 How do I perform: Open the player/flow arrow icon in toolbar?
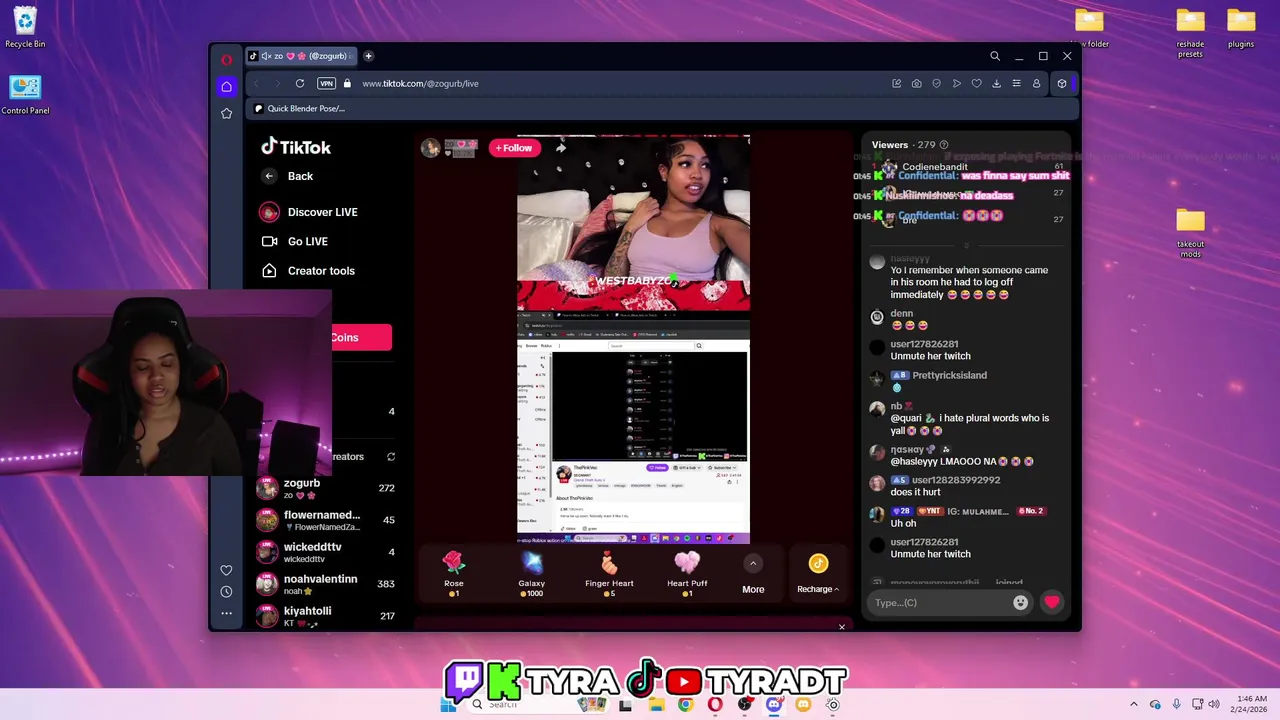[956, 83]
